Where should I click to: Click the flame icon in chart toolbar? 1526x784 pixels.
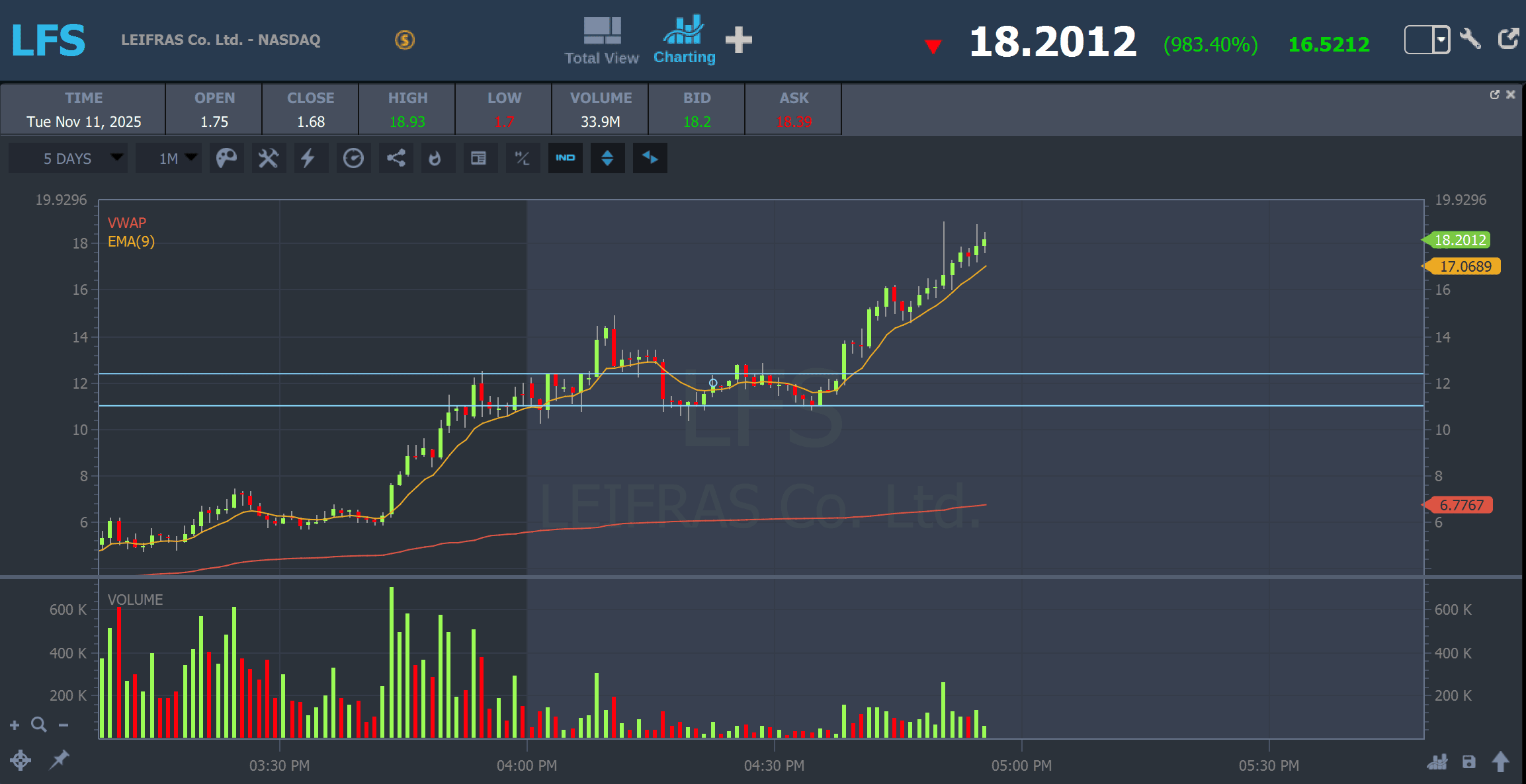pos(435,159)
